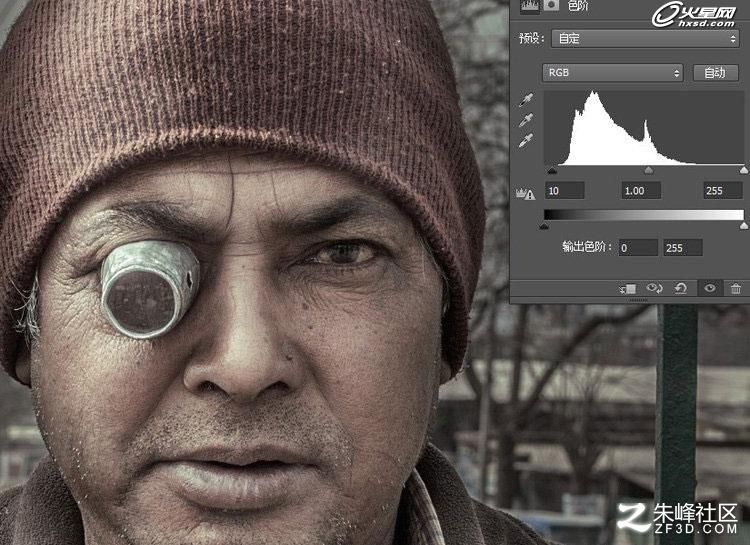Click the 输出色阶 field showing 255
Viewport: 750px width, 545px height.
click(x=683, y=248)
